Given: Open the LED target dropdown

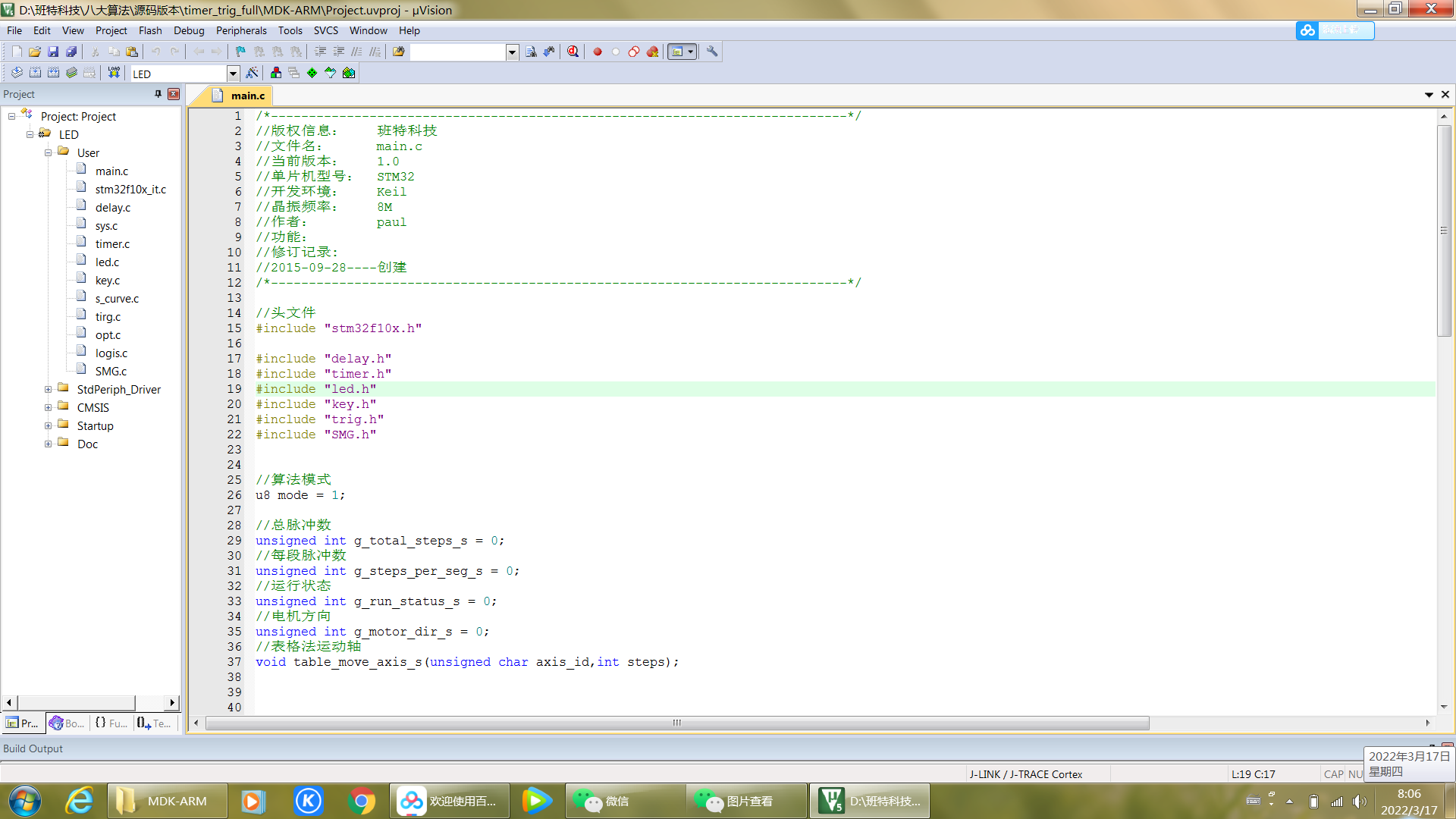Looking at the screenshot, I should point(234,74).
